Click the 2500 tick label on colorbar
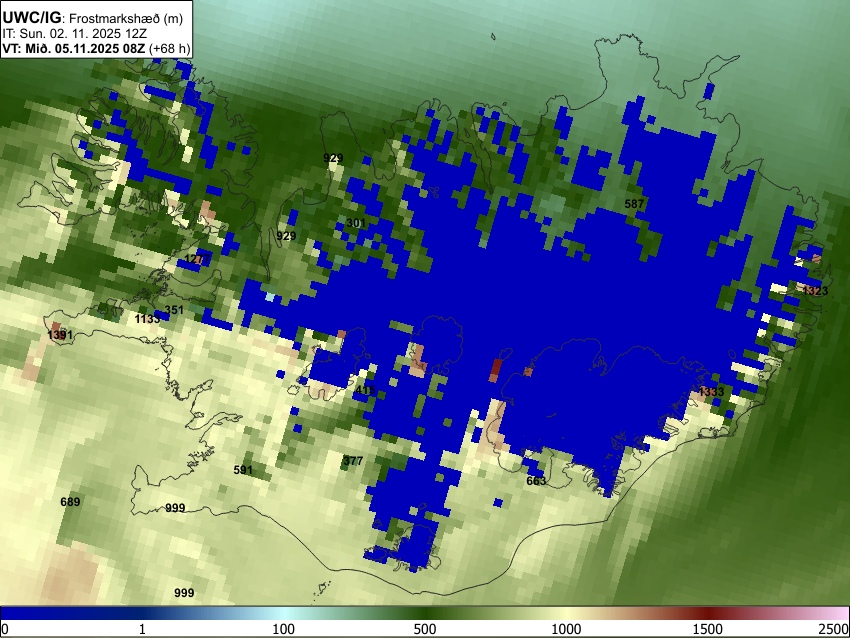 pos(834,629)
